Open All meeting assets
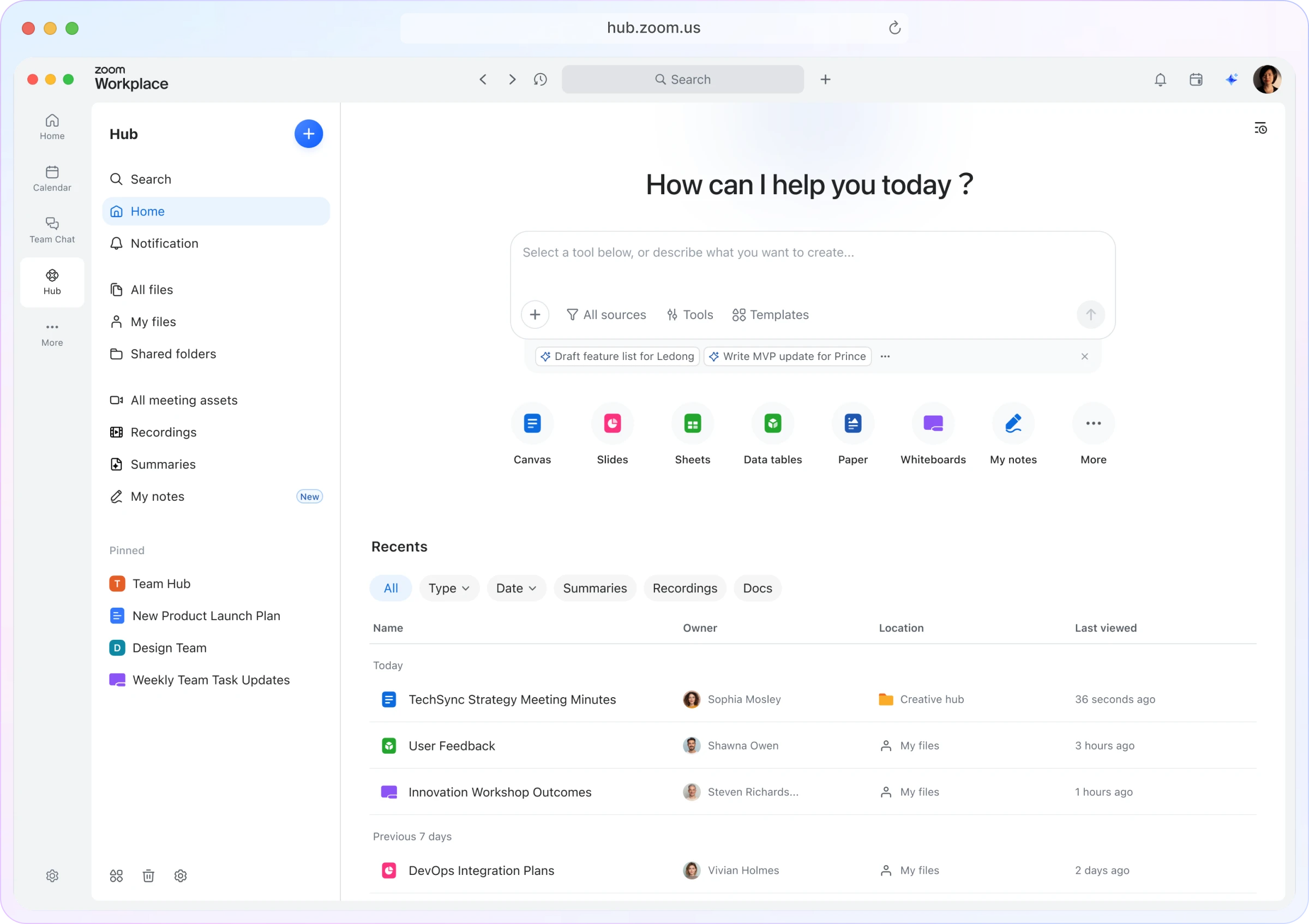The image size is (1309, 924). (x=216, y=400)
